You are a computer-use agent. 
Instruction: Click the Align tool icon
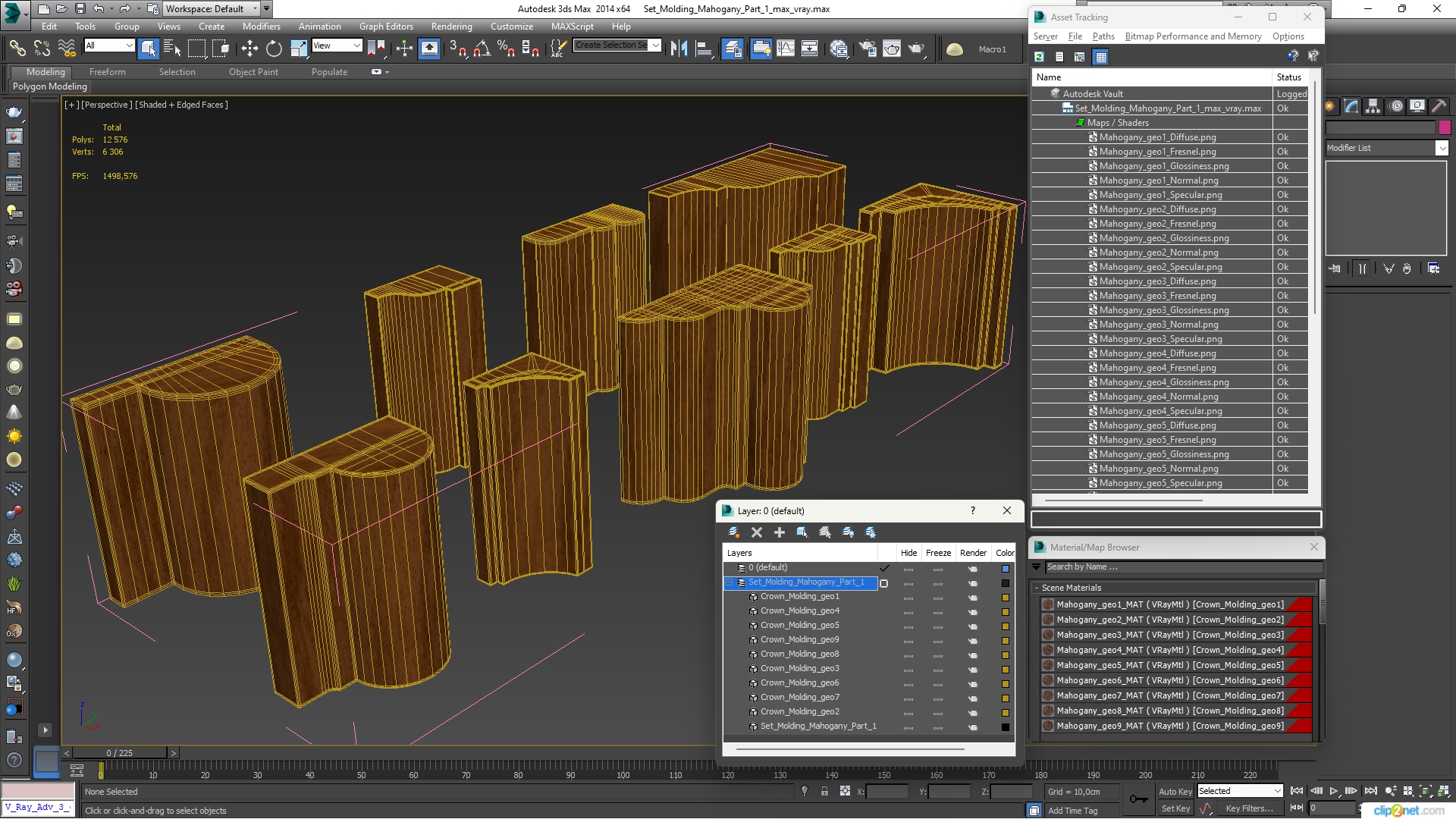pyautogui.click(x=704, y=49)
